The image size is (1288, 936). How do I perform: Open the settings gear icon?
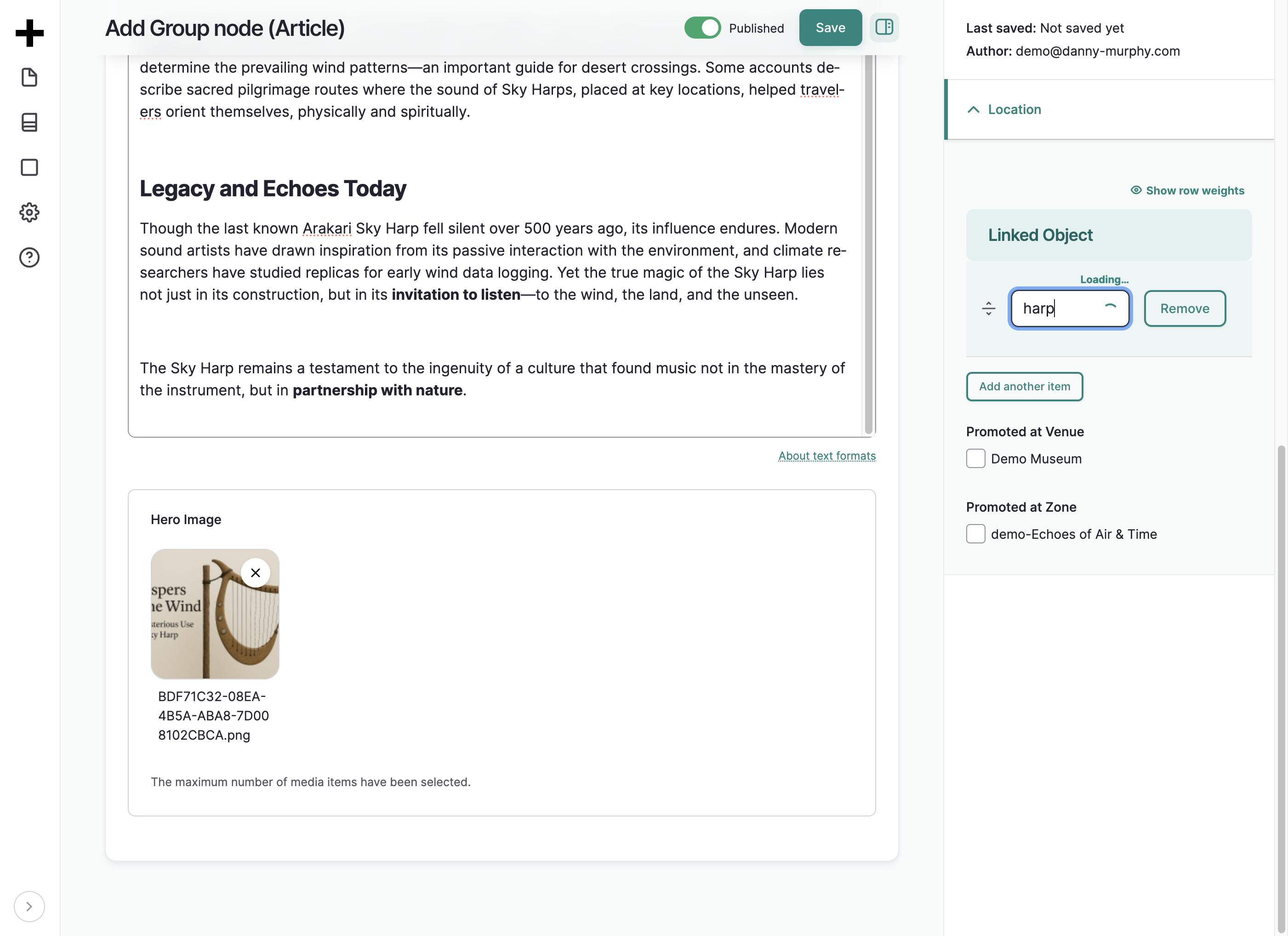pos(29,212)
